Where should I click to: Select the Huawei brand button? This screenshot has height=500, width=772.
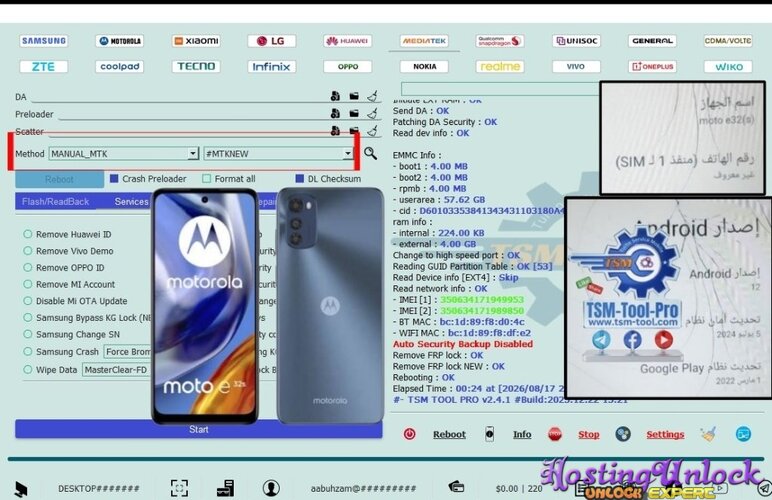coord(348,41)
